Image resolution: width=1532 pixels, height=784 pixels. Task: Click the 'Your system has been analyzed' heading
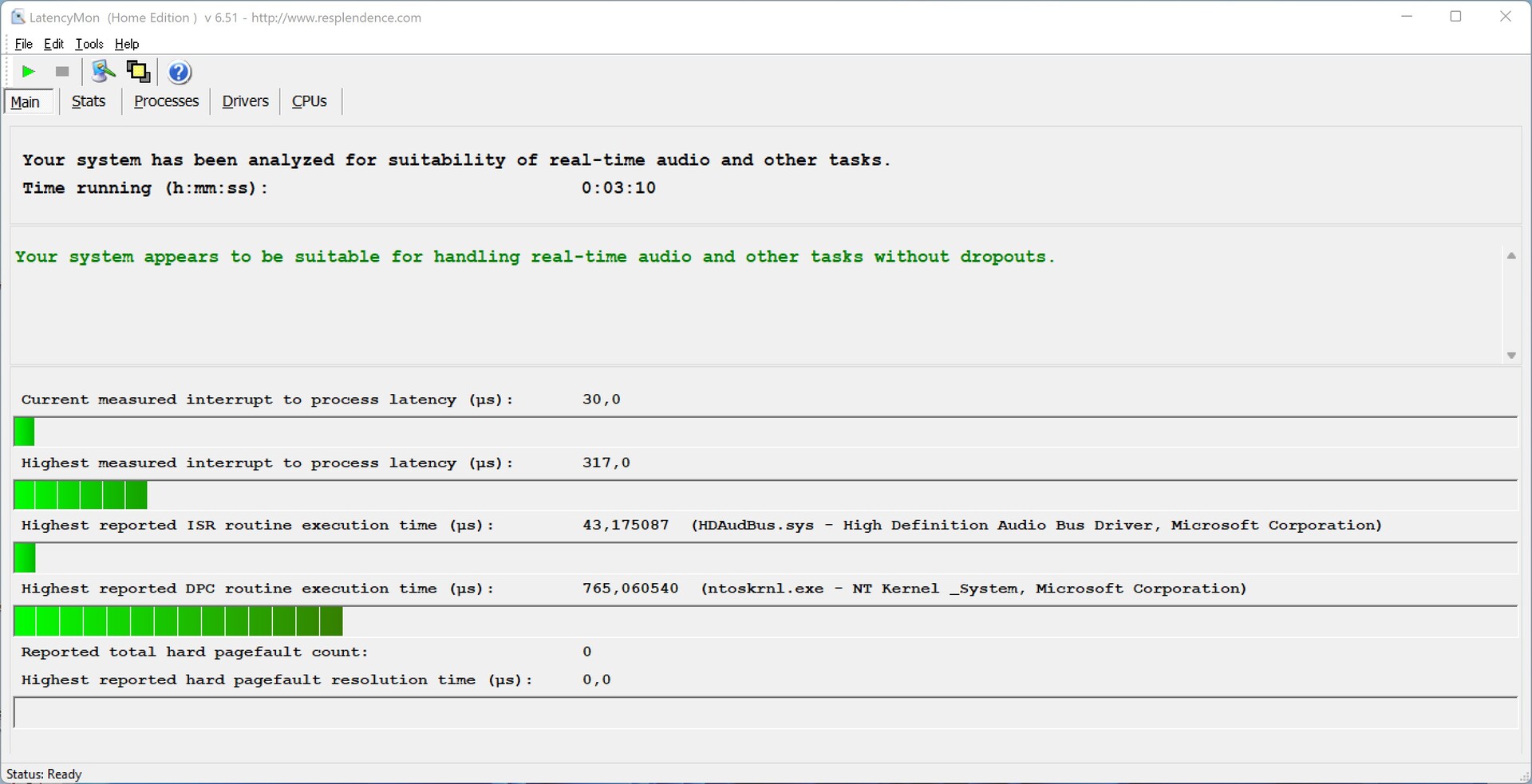pyautogui.click(x=456, y=160)
